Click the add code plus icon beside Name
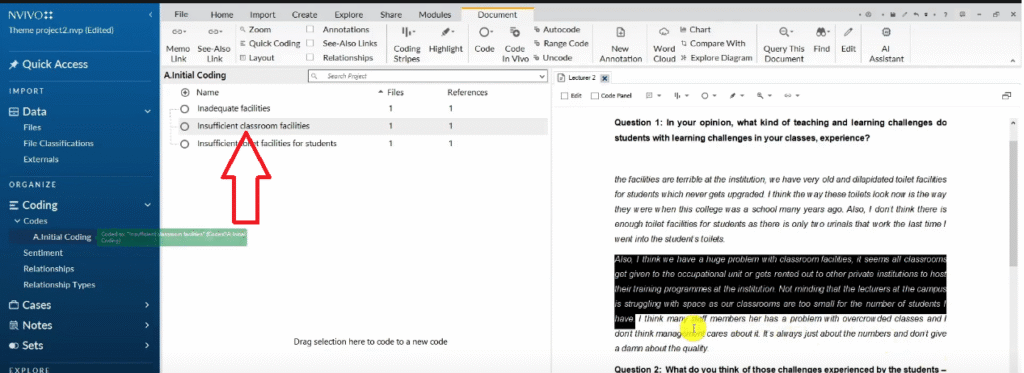The height and width of the screenshot is (373, 1024). [x=185, y=93]
